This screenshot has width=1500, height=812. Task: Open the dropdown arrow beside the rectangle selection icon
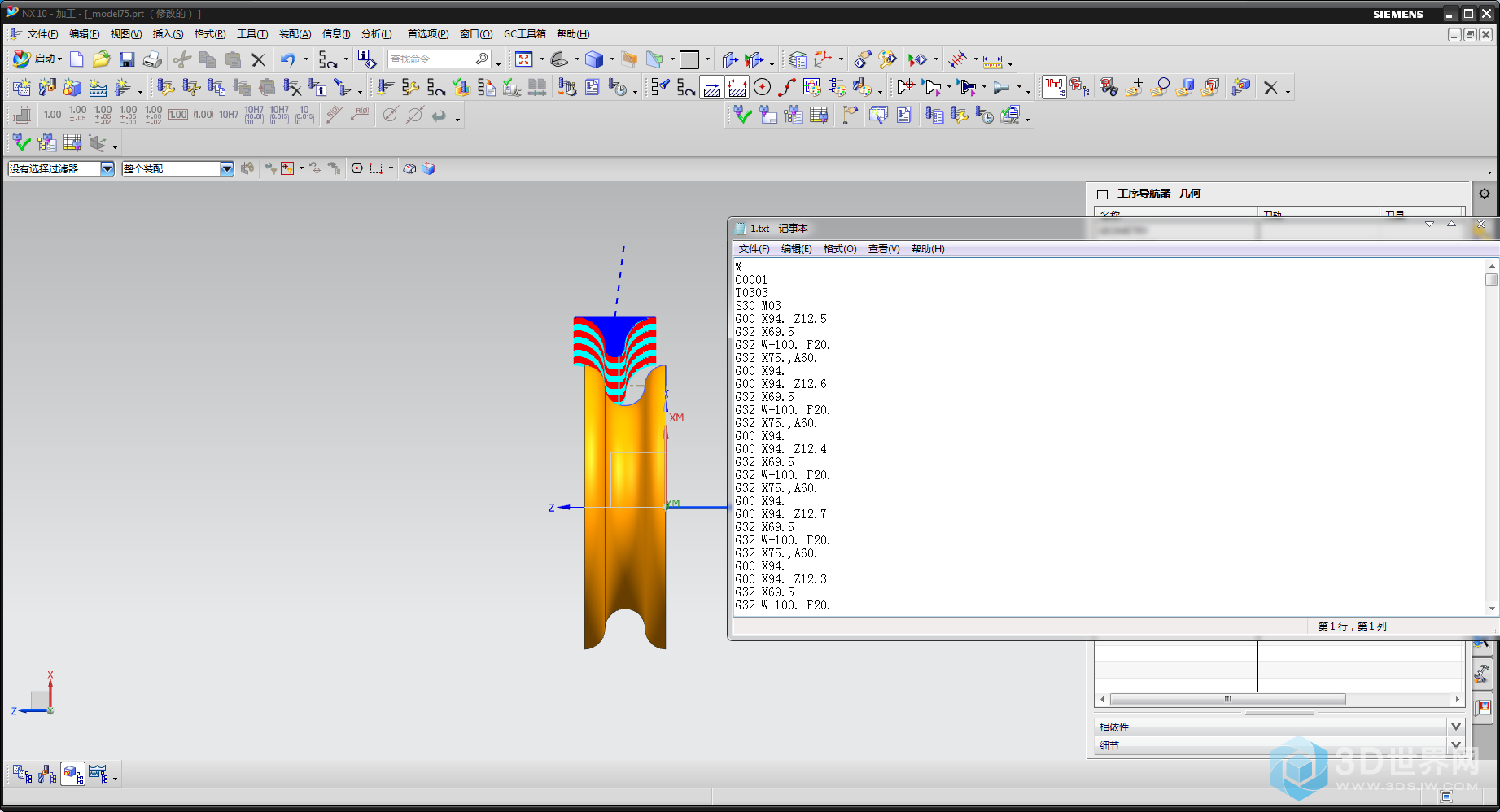[x=391, y=168]
